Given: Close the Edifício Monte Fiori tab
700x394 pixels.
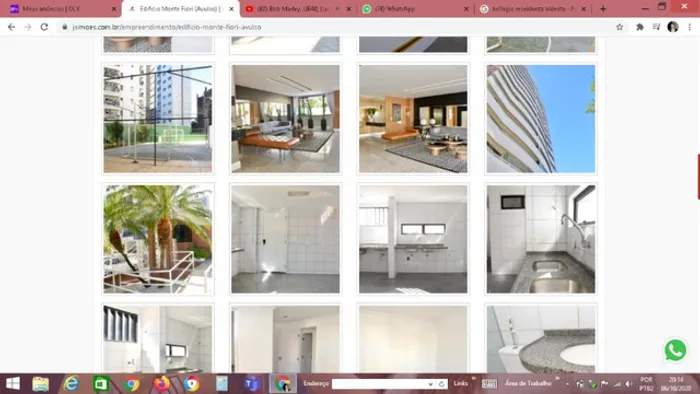Looking at the screenshot, I should [x=231, y=9].
